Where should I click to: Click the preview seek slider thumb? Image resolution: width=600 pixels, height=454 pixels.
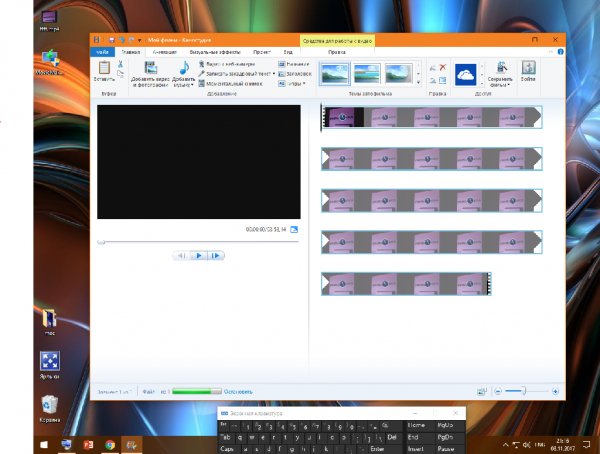101,242
